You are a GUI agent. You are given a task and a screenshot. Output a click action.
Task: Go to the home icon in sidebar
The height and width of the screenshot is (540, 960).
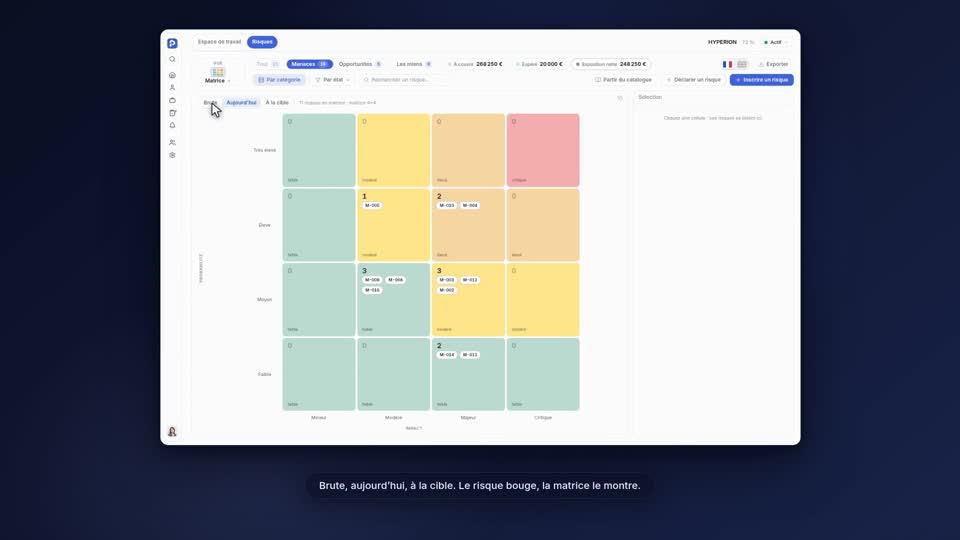tap(172, 75)
